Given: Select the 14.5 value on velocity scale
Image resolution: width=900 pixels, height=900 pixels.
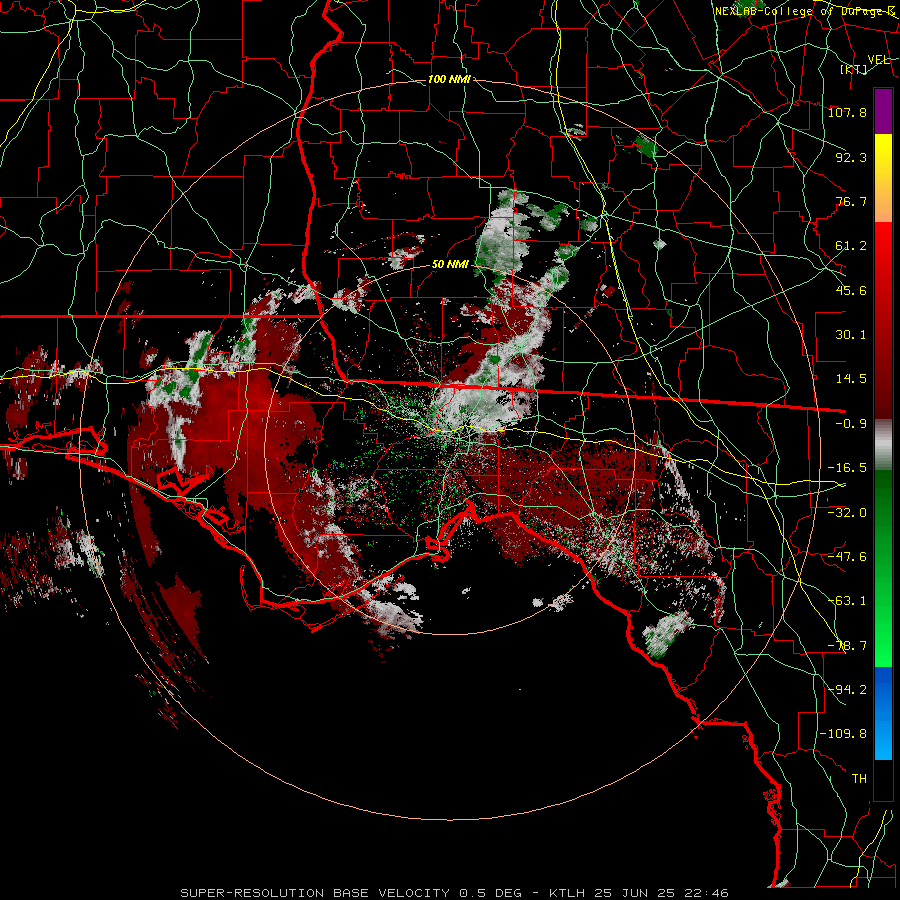Looking at the screenshot, I should pos(851,379).
